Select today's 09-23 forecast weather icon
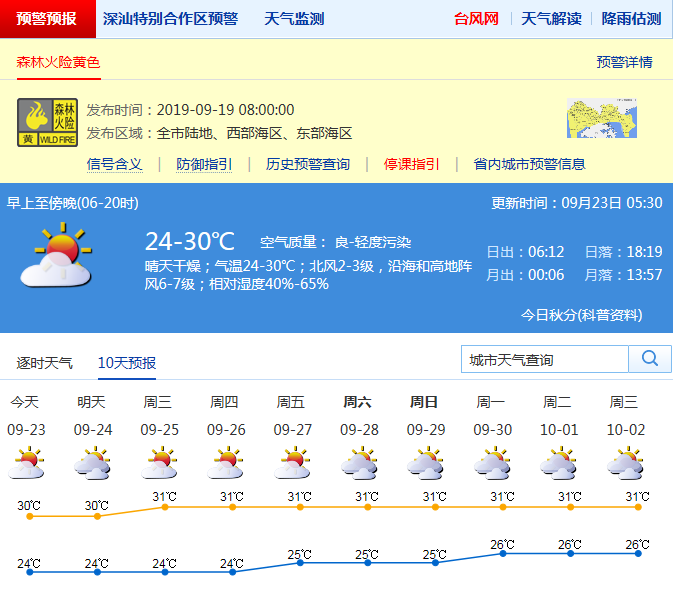Screen dimensions: 673x590 (25, 464)
